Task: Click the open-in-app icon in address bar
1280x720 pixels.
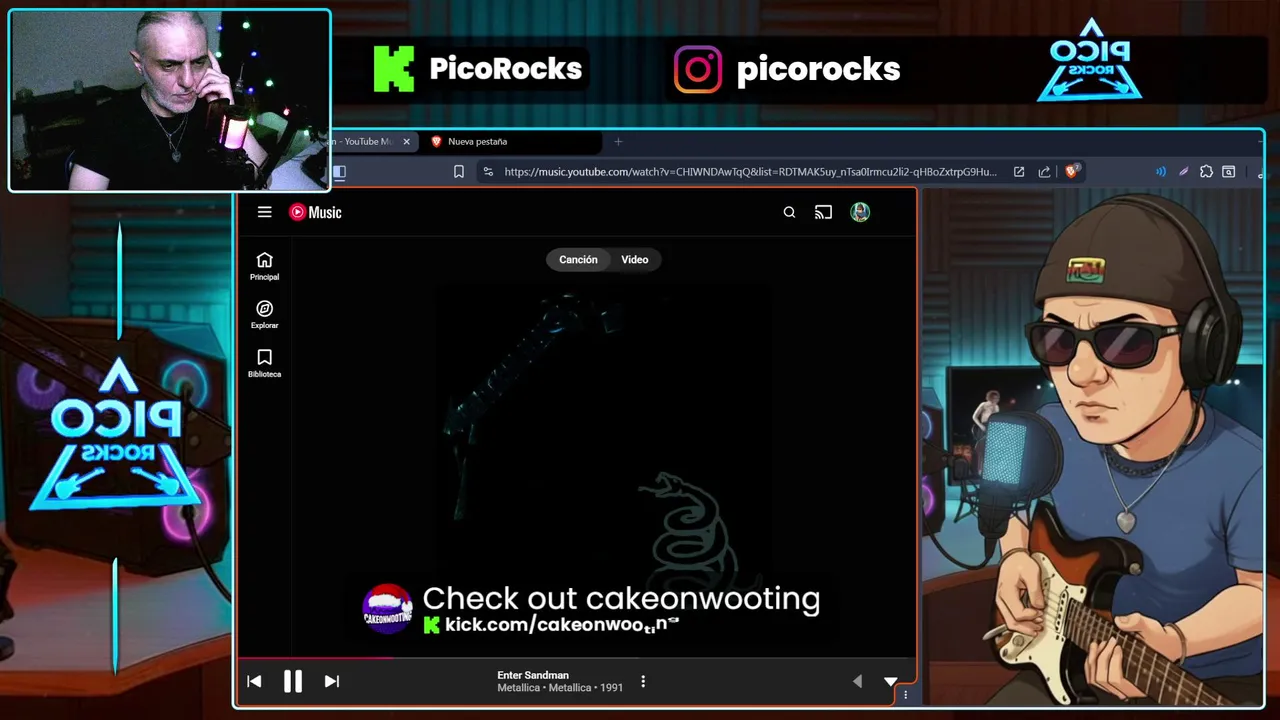Action: point(1019,172)
